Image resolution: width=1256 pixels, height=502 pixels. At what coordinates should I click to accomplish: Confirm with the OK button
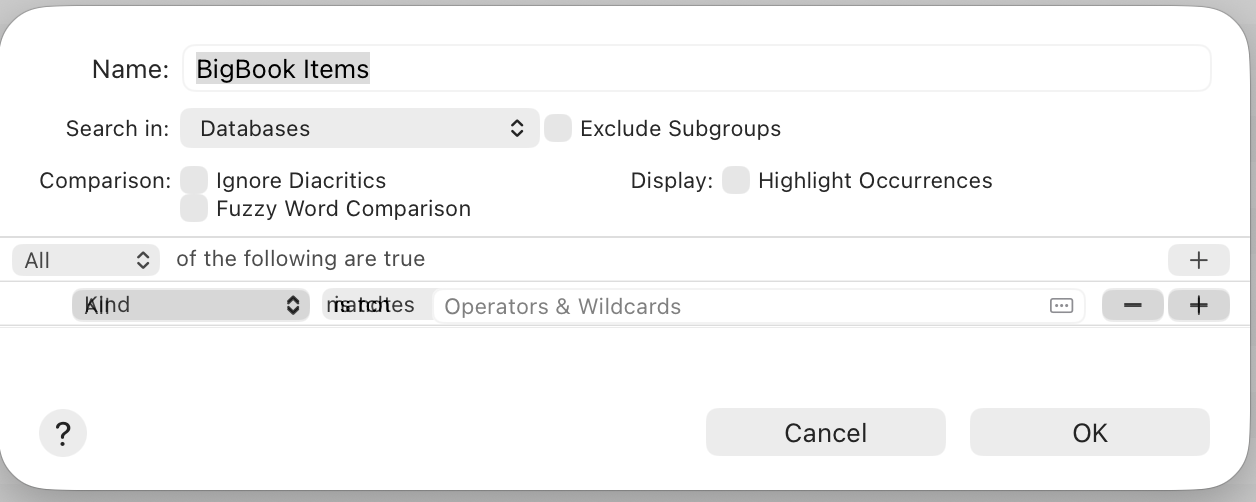[1089, 432]
